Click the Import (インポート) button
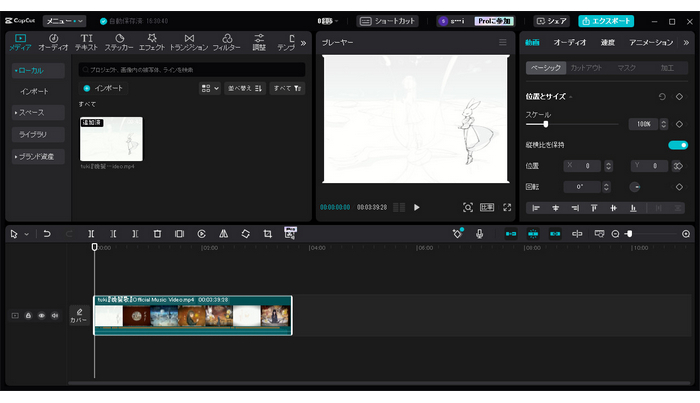700x403 pixels. pyautogui.click(x=104, y=88)
